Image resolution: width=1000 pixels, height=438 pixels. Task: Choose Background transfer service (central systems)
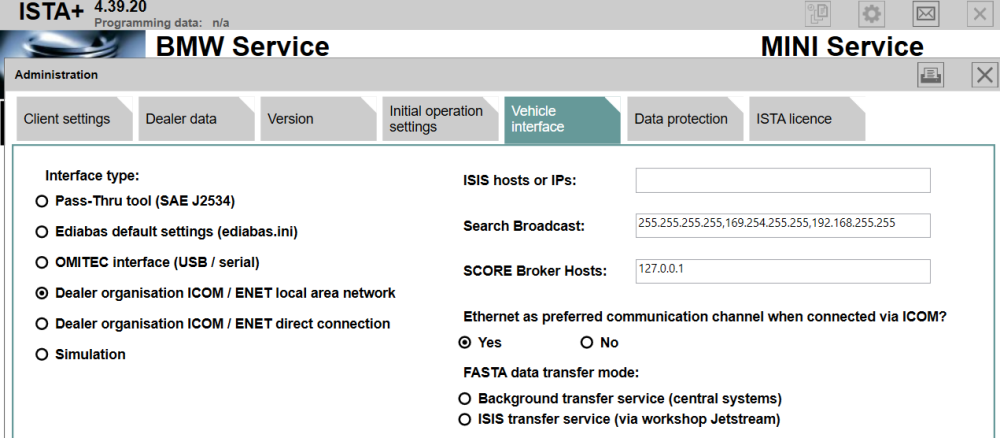[x=463, y=399]
